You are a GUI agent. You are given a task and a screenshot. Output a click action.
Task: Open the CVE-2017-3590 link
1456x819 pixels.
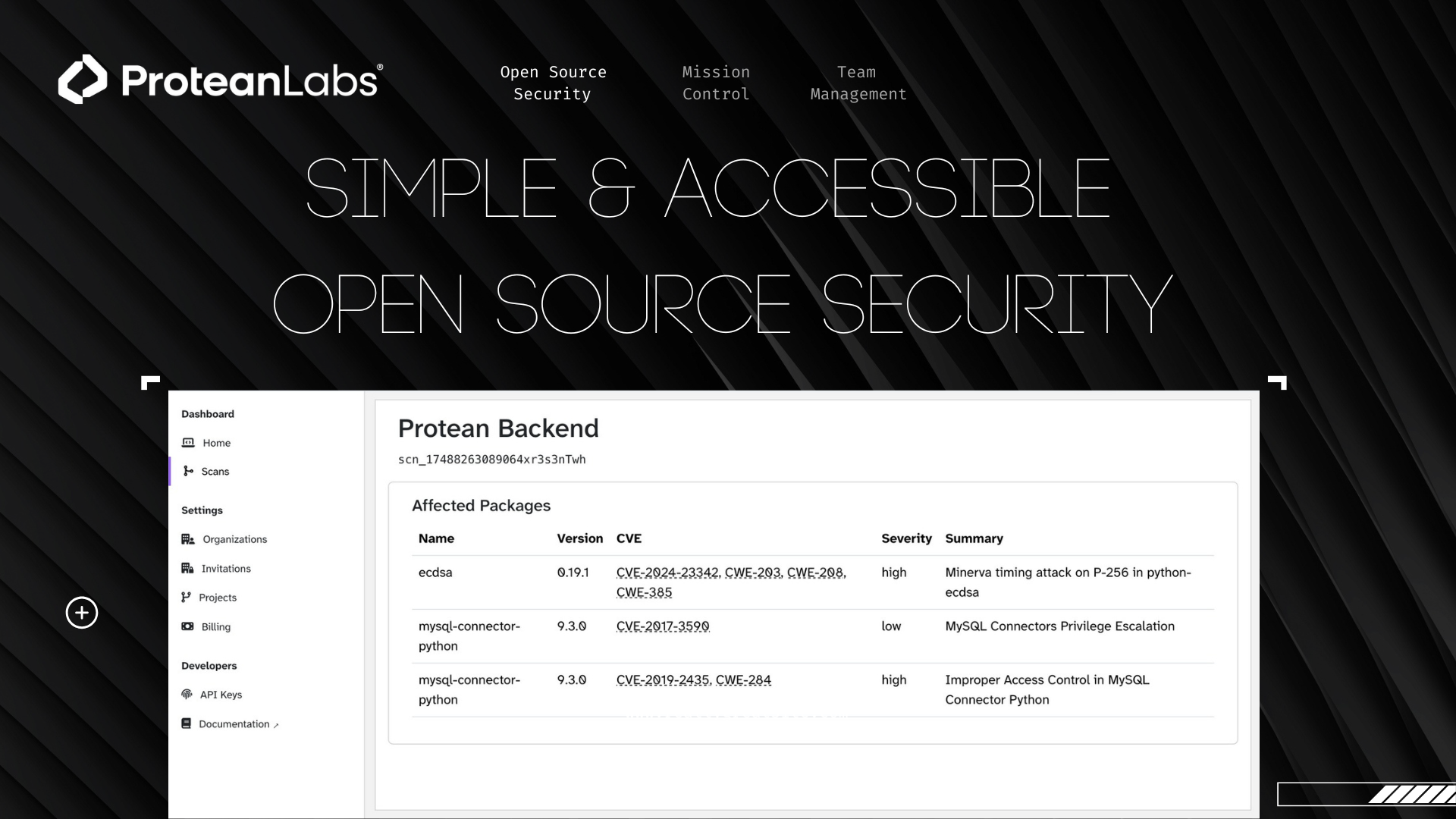pos(663,626)
